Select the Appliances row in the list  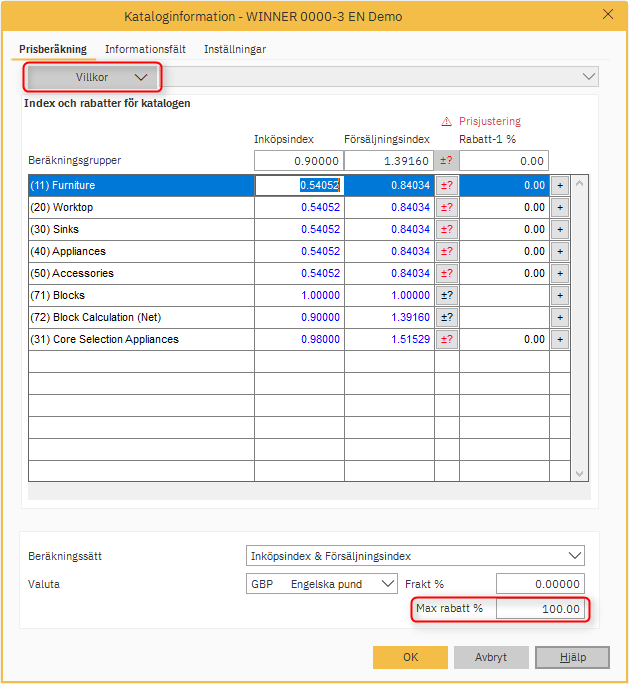pyautogui.click(x=140, y=251)
